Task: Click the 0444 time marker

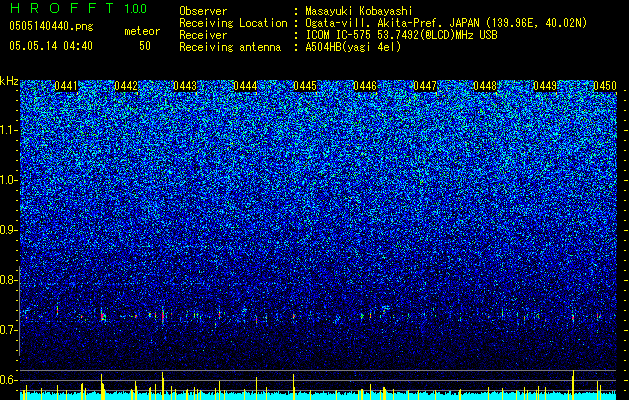Action: pos(246,86)
